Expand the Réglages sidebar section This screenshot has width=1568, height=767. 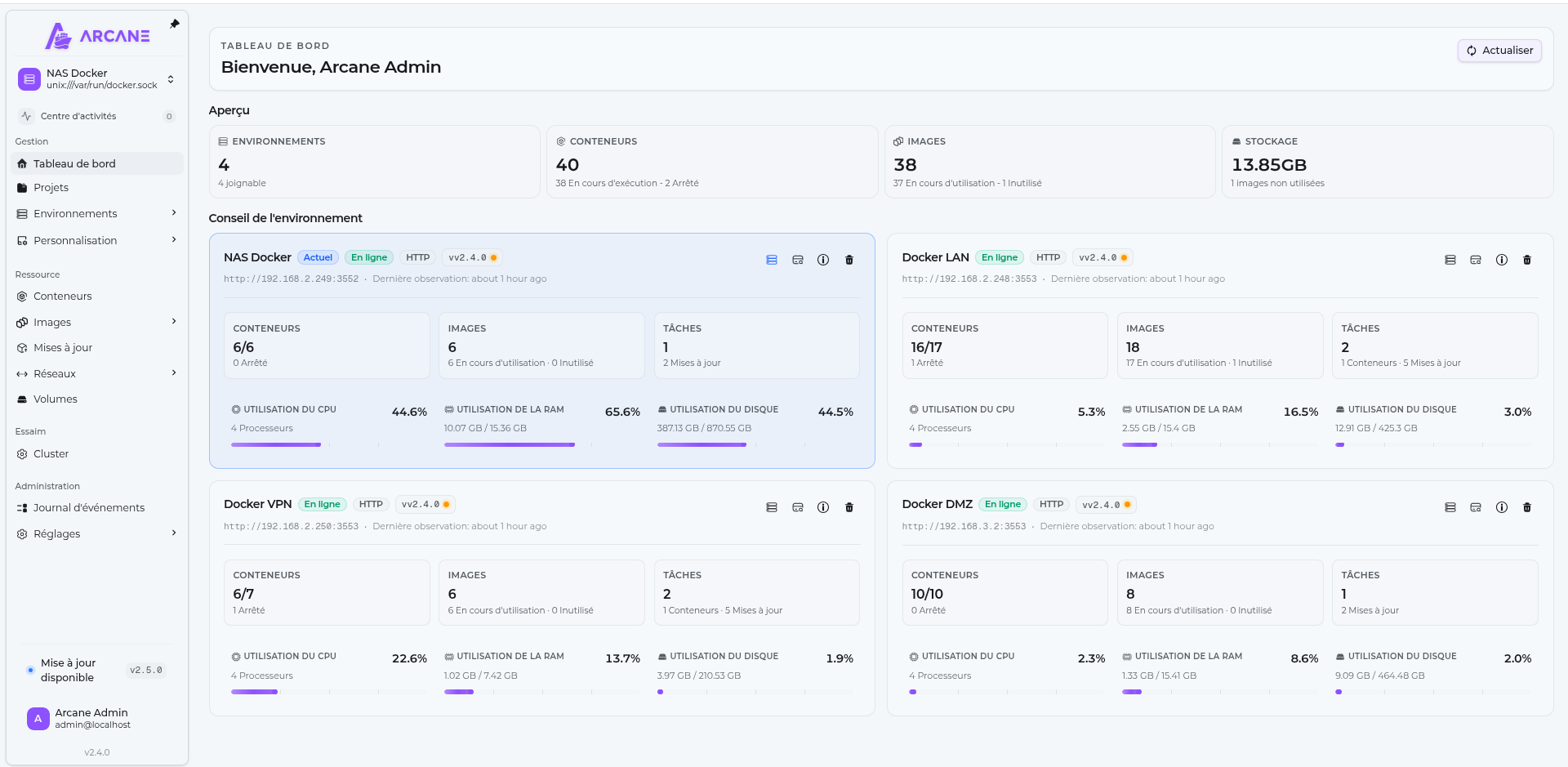pos(97,534)
